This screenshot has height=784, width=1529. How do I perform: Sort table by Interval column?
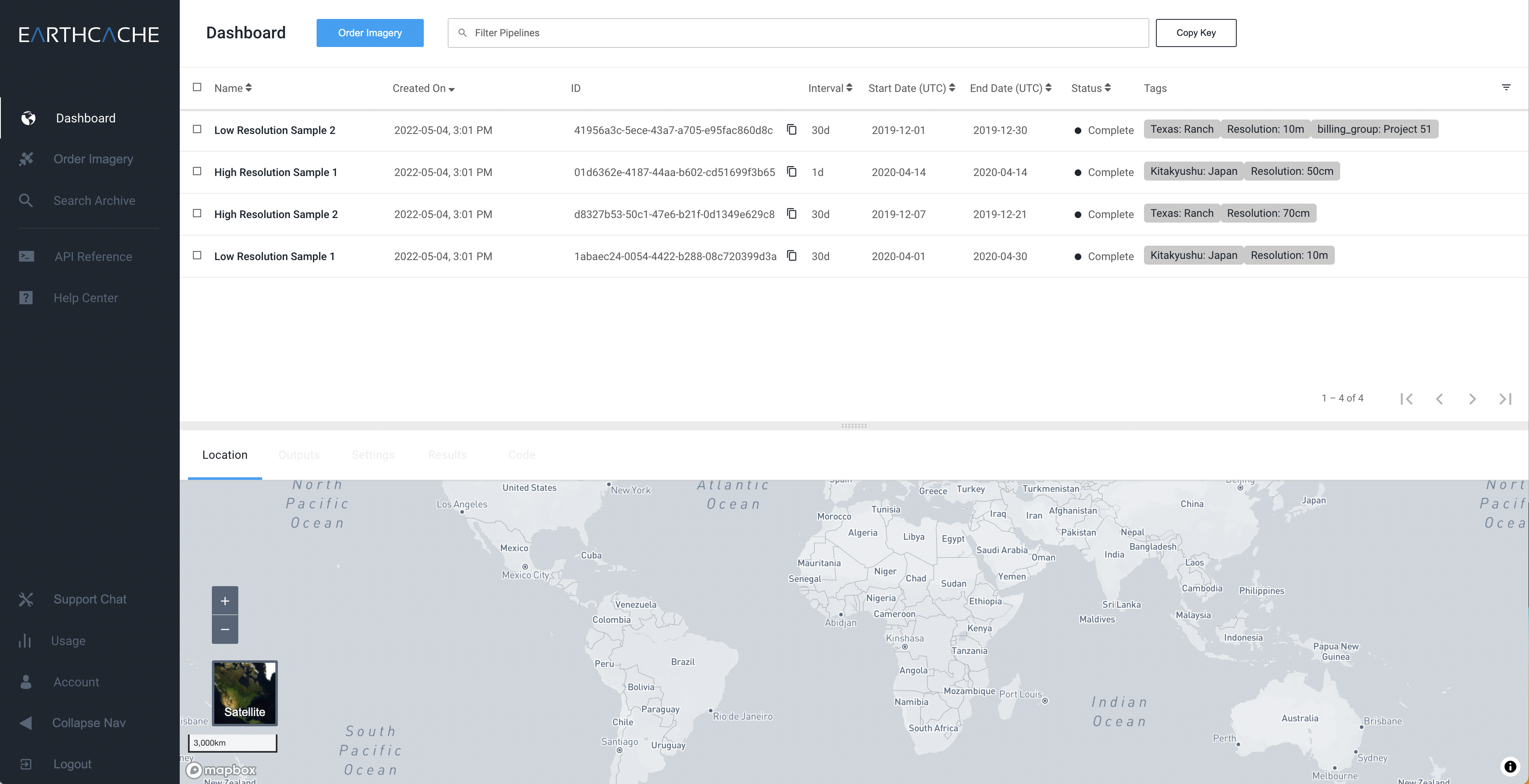(x=830, y=88)
